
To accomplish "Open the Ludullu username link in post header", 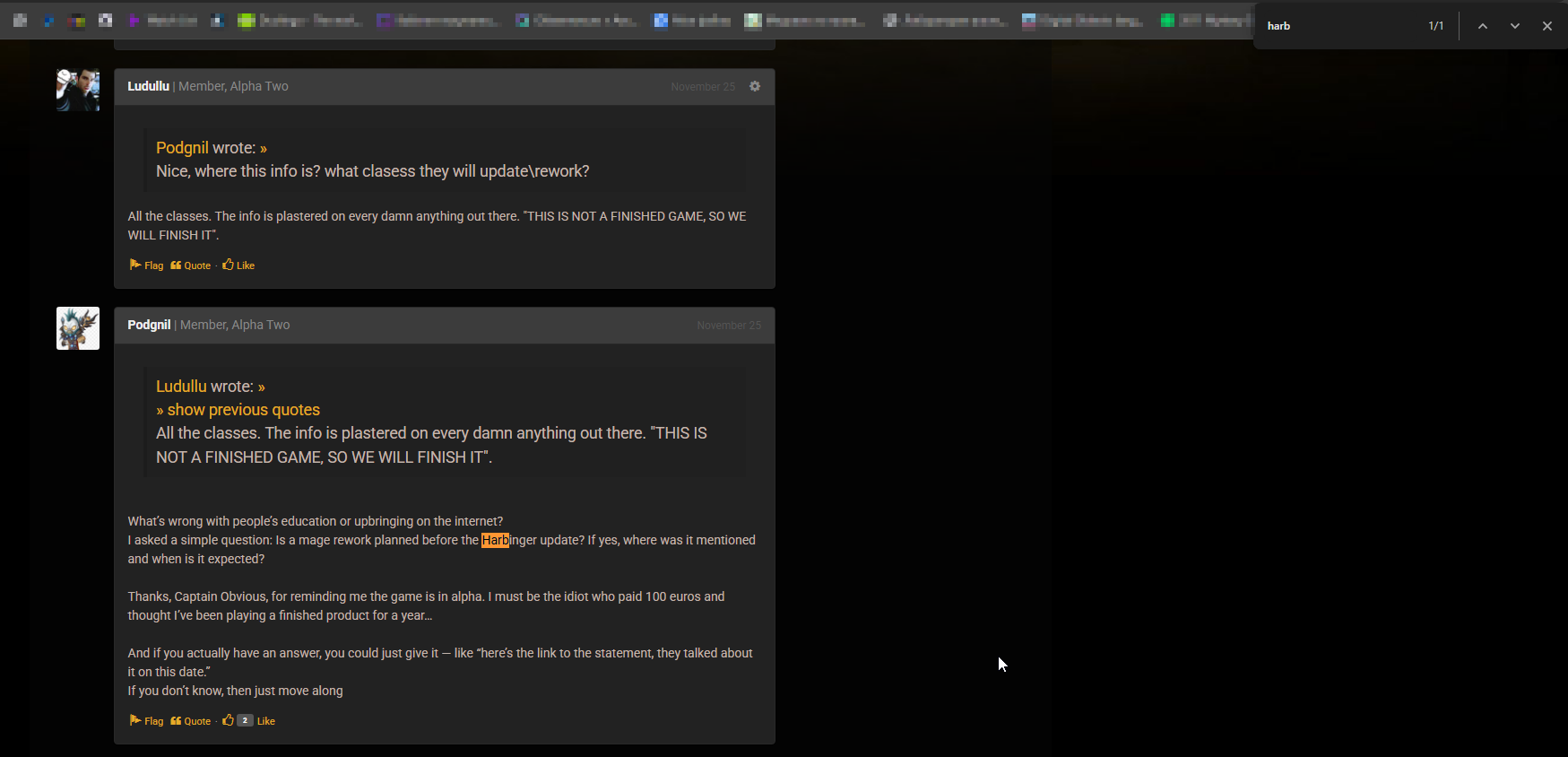I will click(148, 86).
